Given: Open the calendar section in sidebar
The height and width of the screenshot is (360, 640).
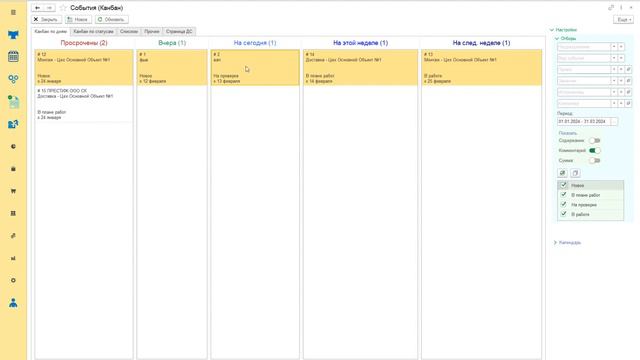Looking at the screenshot, I should 13,57.
